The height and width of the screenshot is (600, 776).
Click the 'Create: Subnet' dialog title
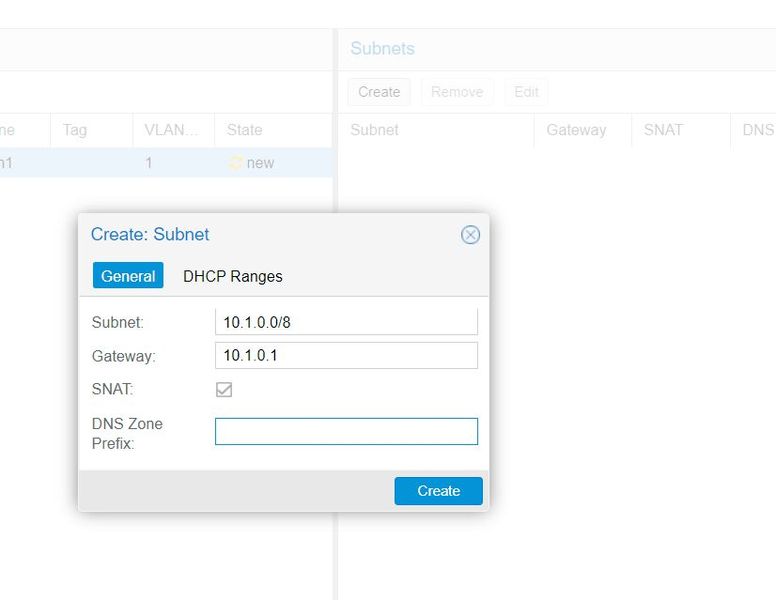pos(150,234)
